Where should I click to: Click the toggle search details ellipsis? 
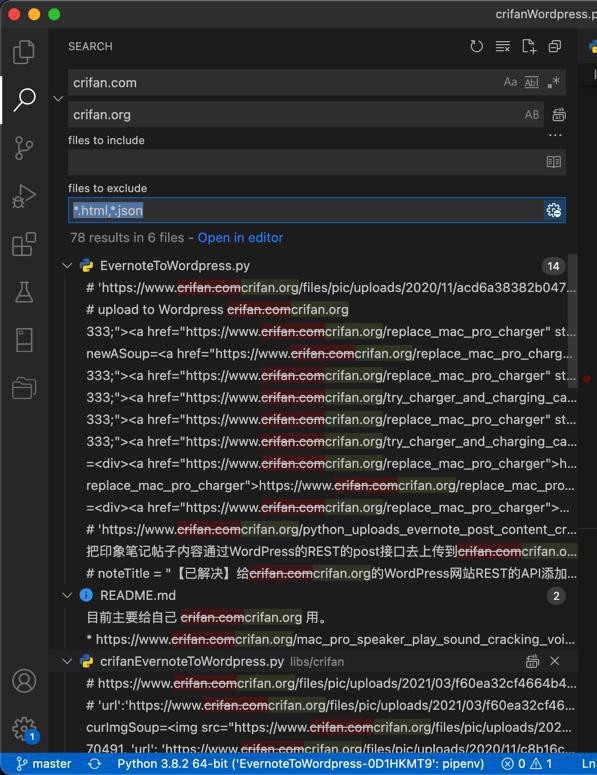point(555,134)
